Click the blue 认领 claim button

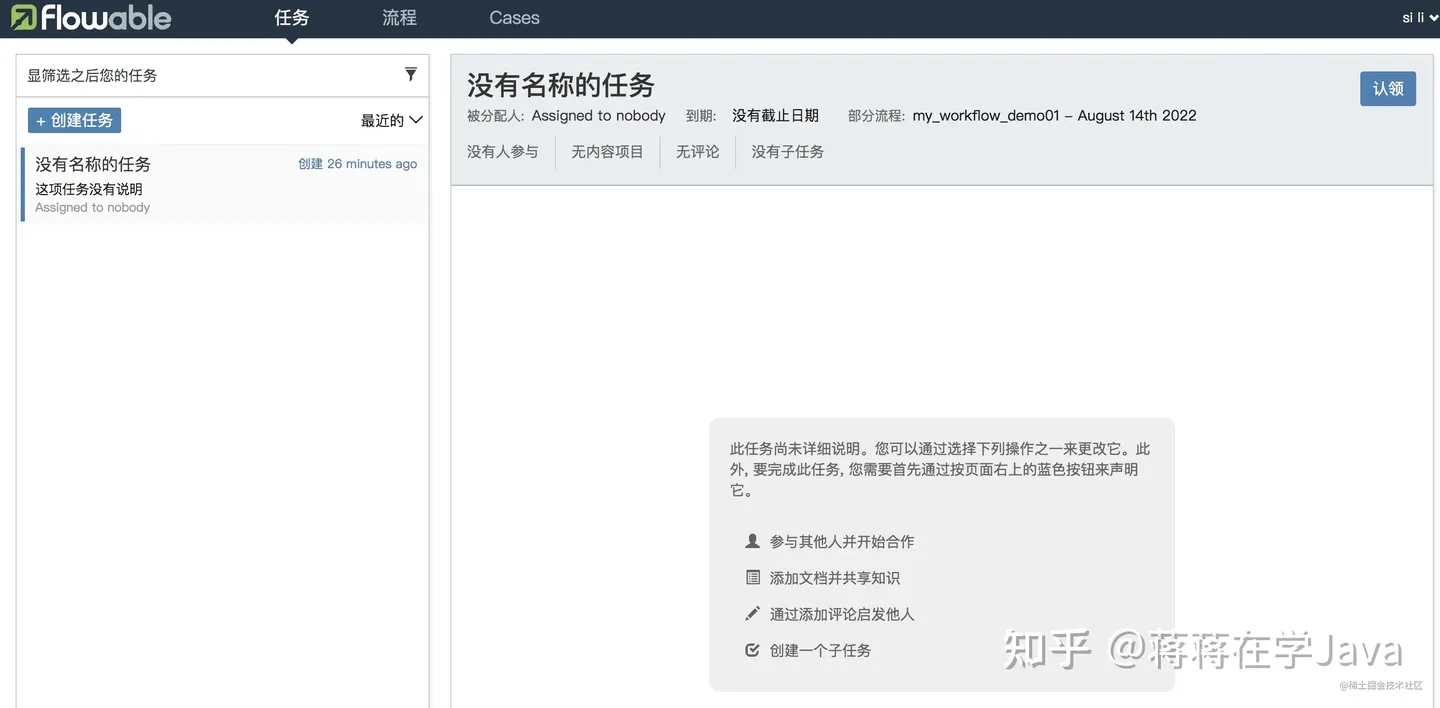click(x=1388, y=88)
